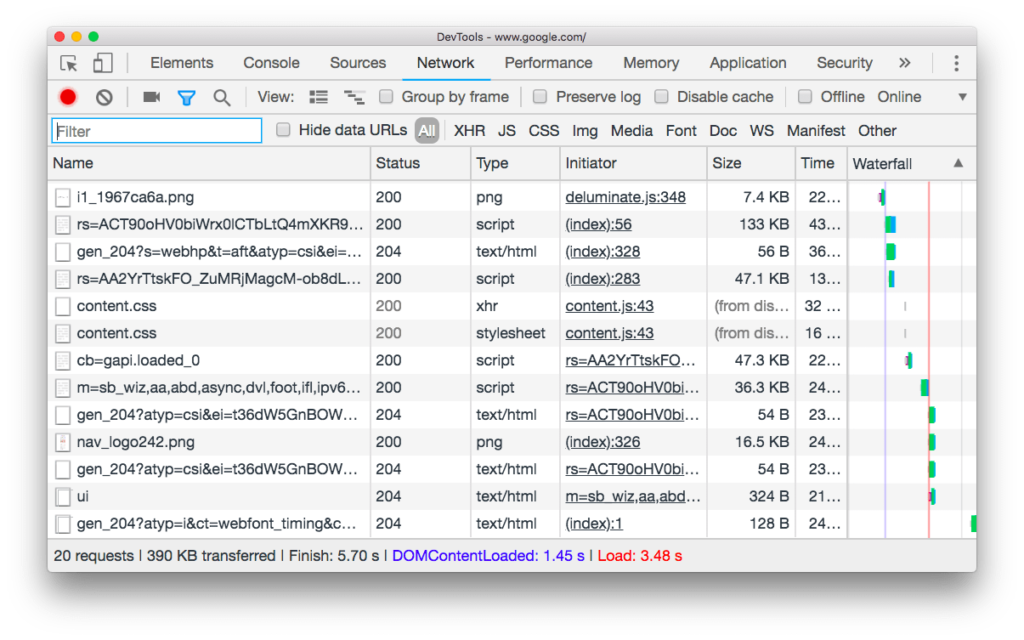Reverse sort using the Waterfall sort arrow
1024x640 pixels.
(x=958, y=163)
